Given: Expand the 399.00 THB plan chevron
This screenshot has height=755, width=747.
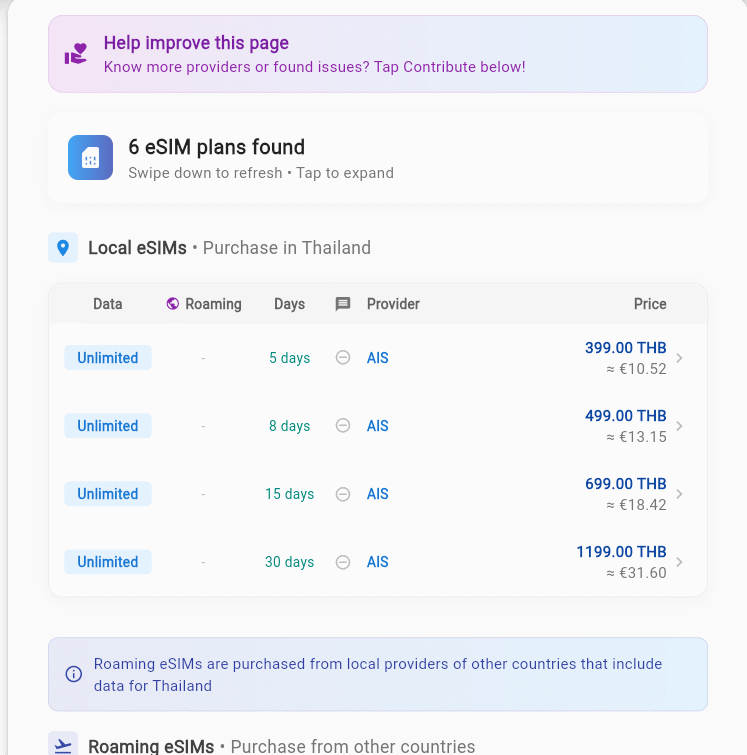Looking at the screenshot, I should coord(680,358).
